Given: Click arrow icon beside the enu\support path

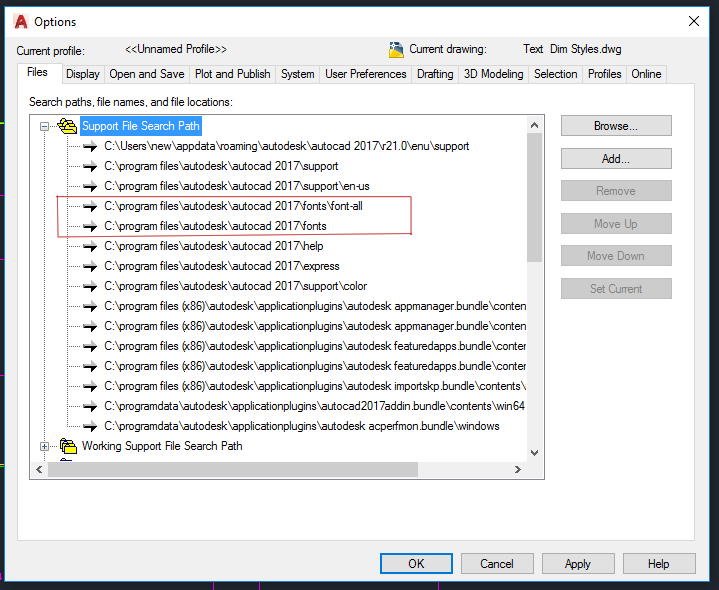Looking at the screenshot, I should 90,146.
